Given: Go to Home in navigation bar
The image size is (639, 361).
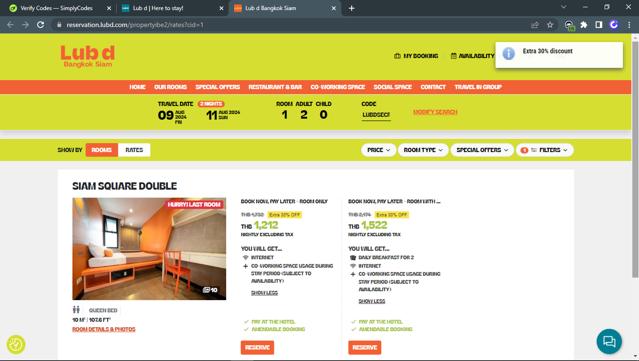Looking at the screenshot, I should [137, 87].
